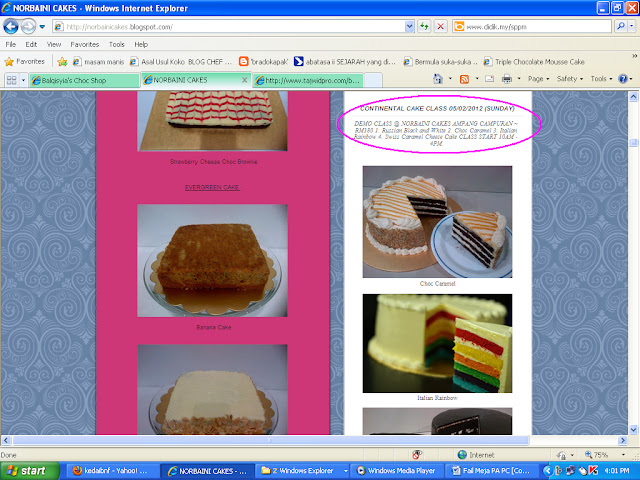This screenshot has height=480, width=640.
Task: Click the browser Back arrow button
Action: point(11,27)
